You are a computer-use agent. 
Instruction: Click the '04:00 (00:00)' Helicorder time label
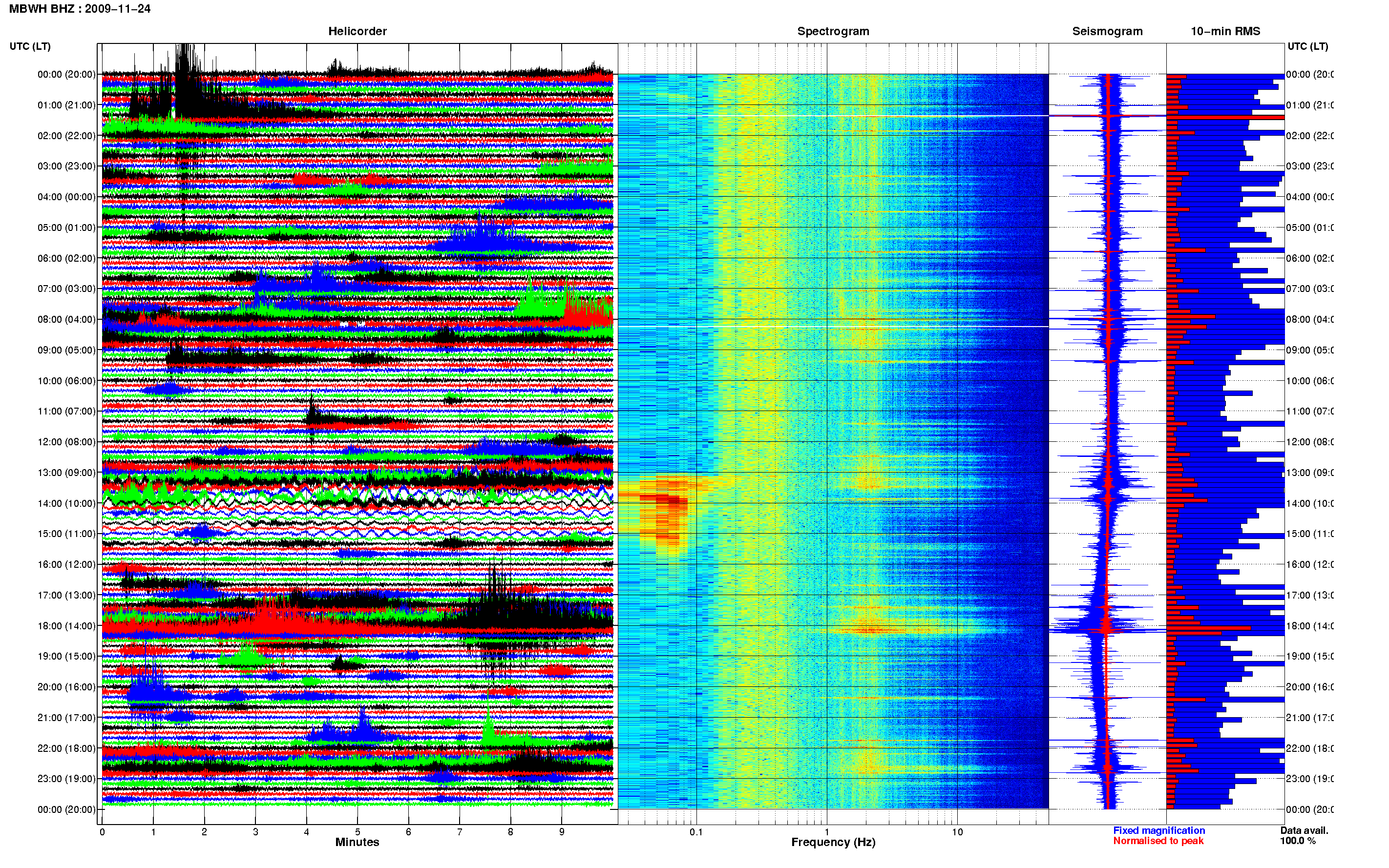pyautogui.click(x=66, y=197)
